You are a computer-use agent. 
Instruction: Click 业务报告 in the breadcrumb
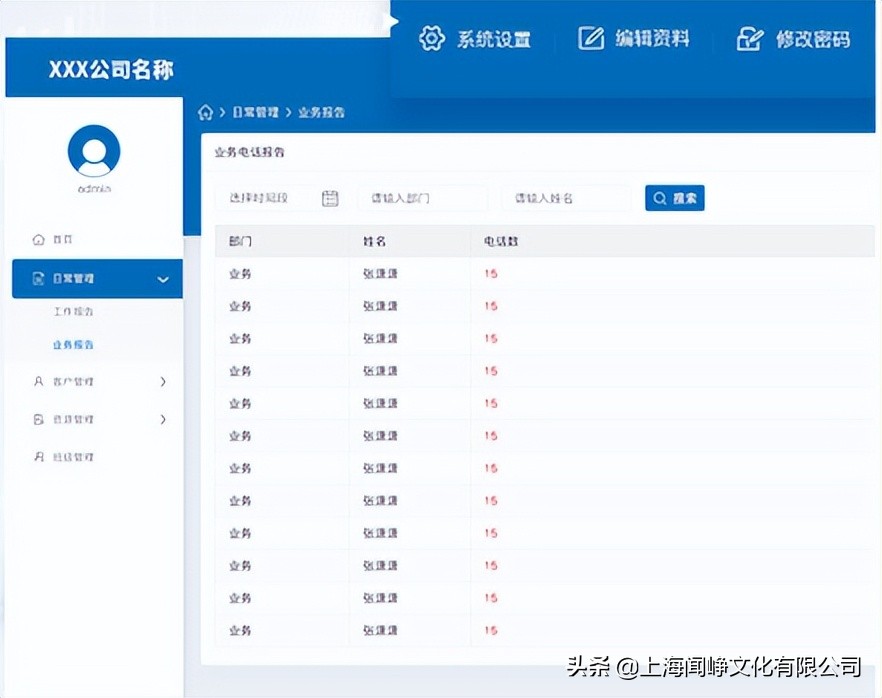click(321, 112)
